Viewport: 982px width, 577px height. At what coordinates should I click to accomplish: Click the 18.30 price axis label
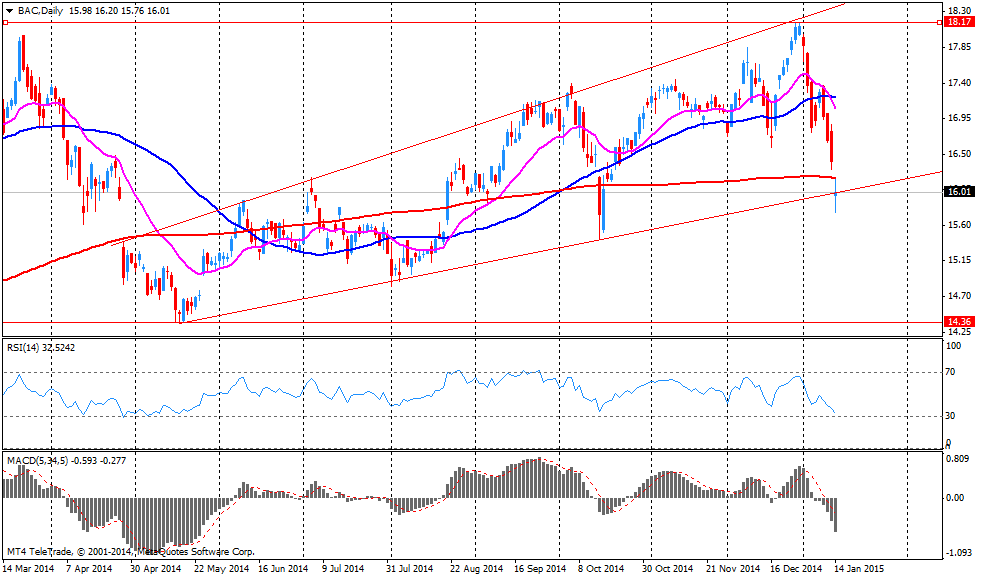tap(959, 11)
